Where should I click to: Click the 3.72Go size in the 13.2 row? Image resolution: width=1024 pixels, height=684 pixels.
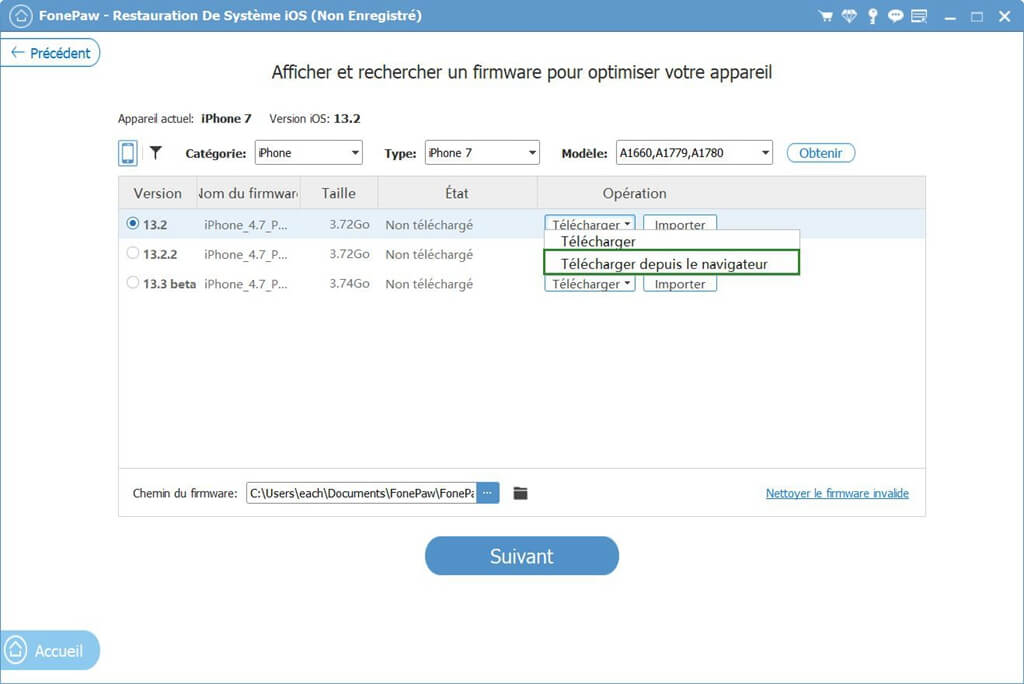pyautogui.click(x=349, y=224)
